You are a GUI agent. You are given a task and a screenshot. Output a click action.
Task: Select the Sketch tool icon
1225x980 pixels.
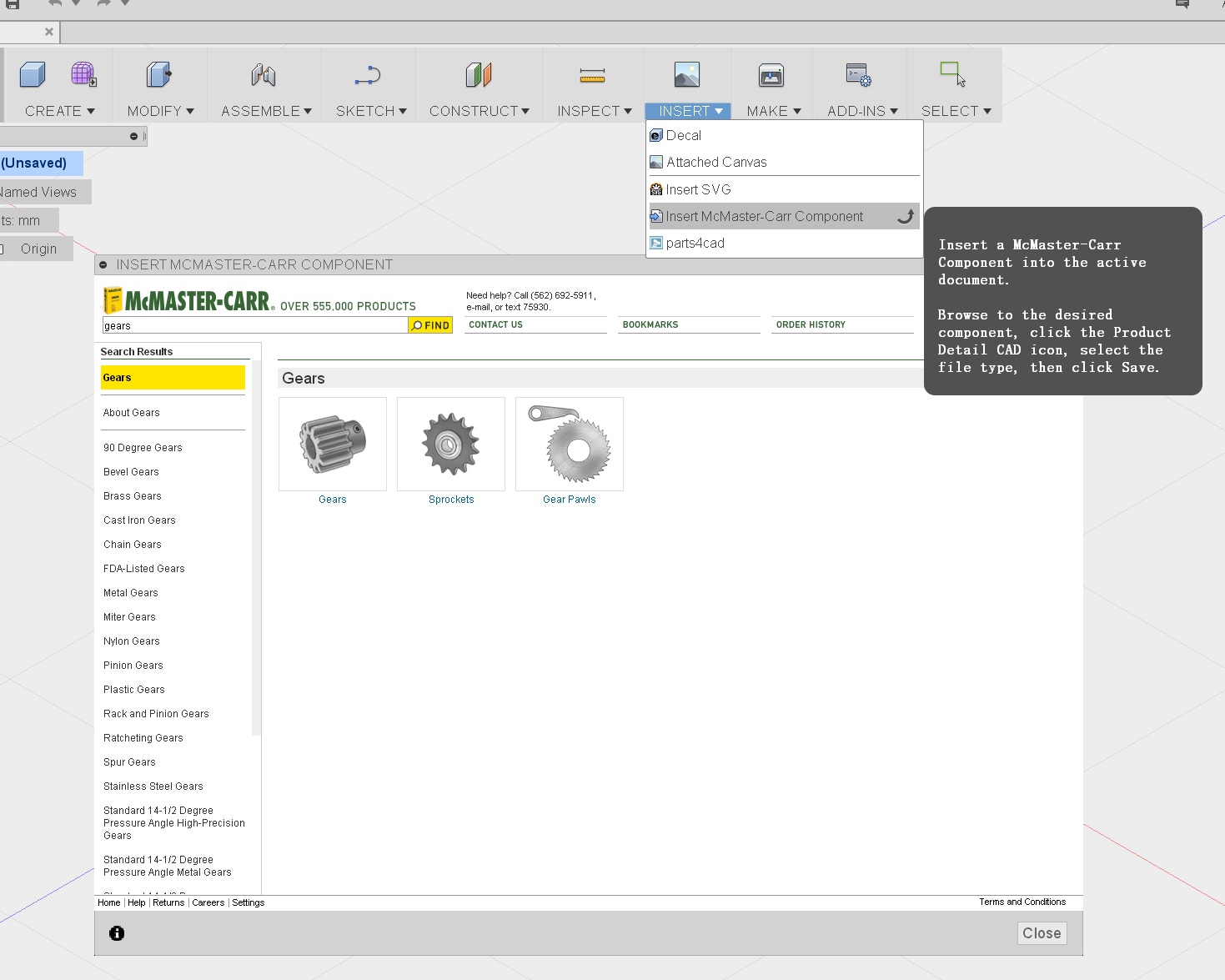[x=367, y=75]
